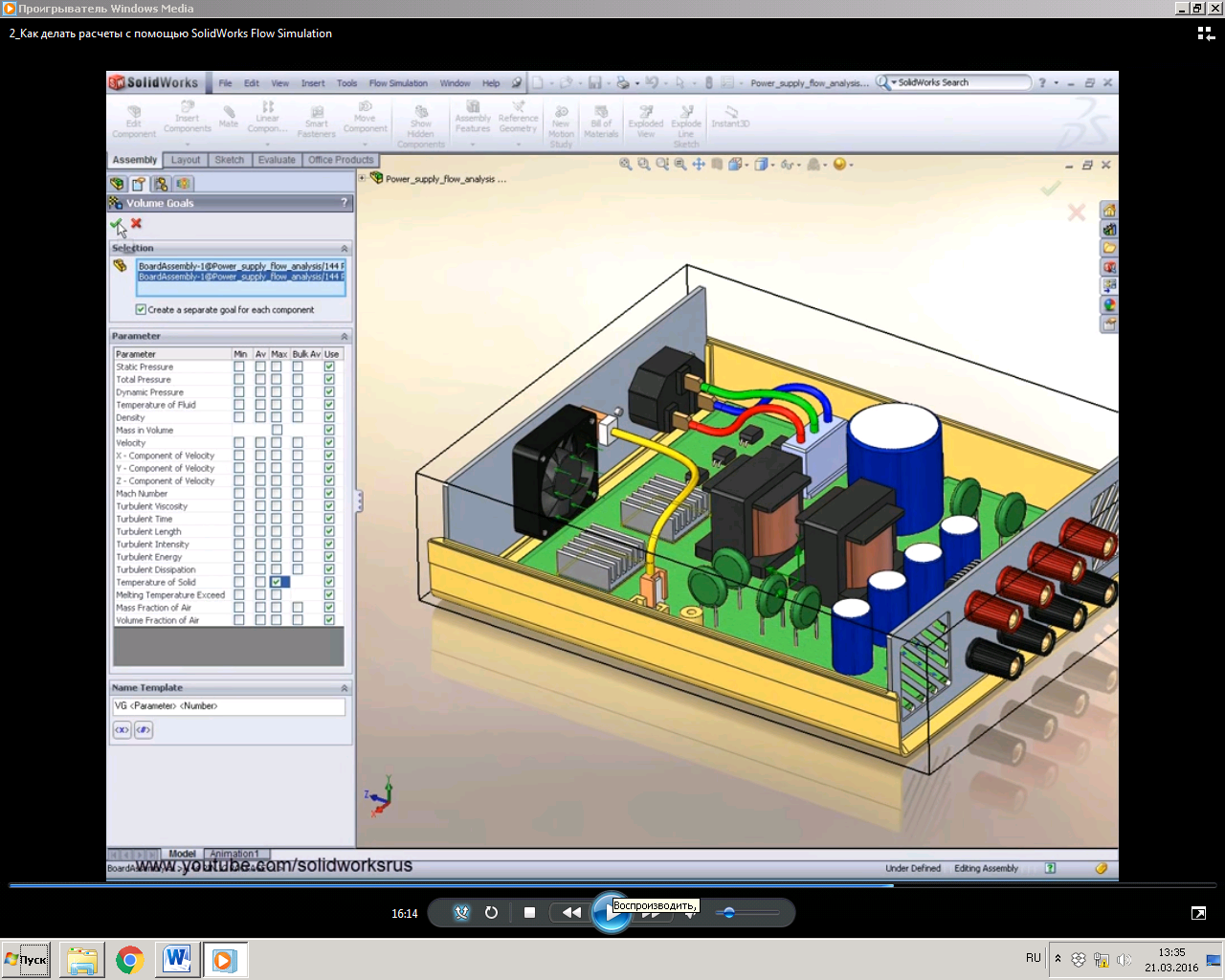Click Windows Start button Пуск
This screenshot has height=980, width=1225.
26,959
